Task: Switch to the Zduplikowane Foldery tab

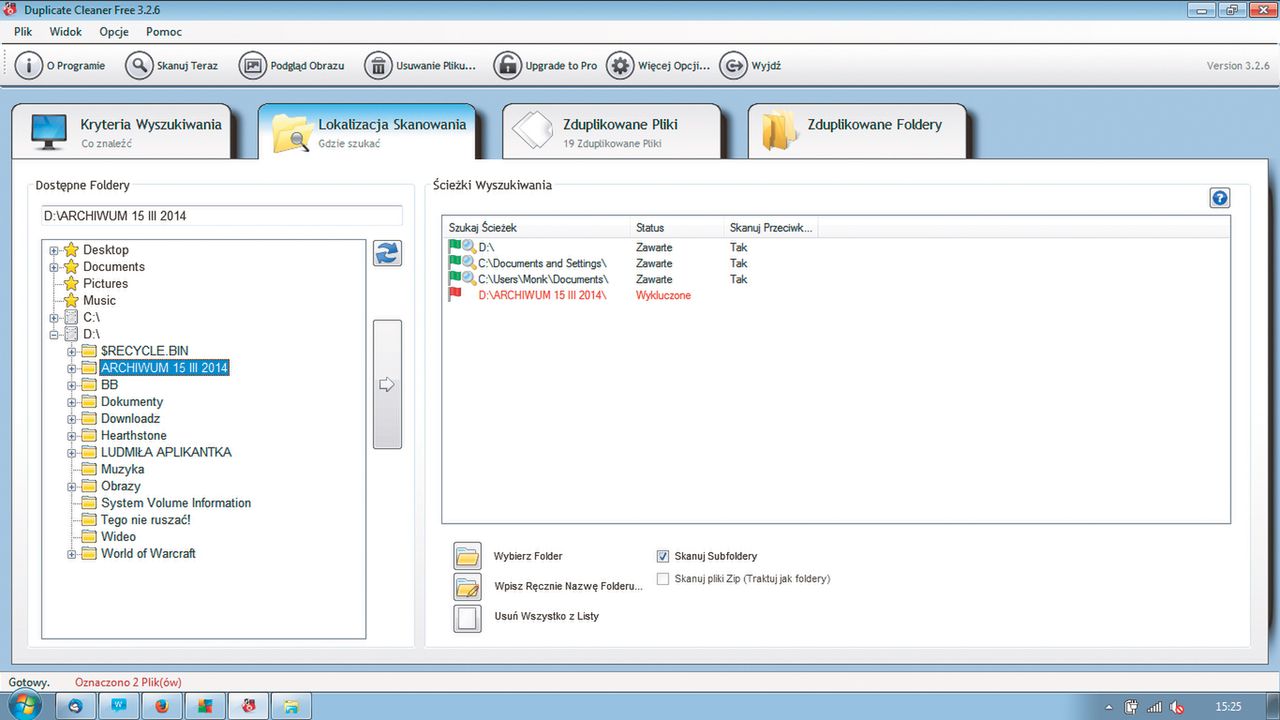Action: tap(858, 131)
